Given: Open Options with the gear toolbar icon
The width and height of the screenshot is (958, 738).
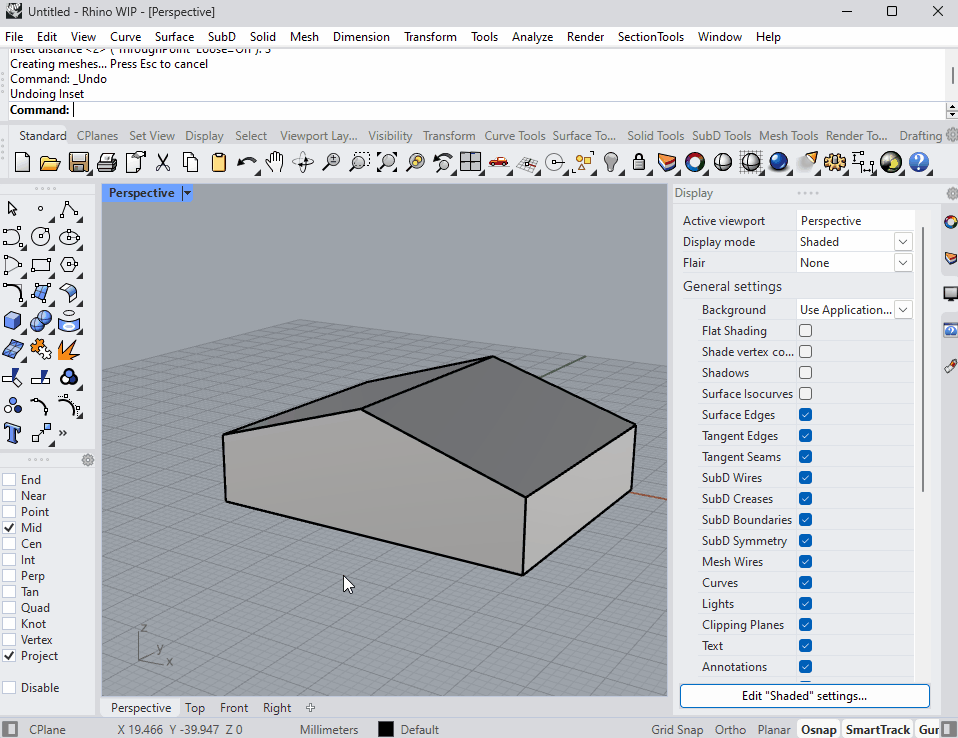Looking at the screenshot, I should (835, 163).
